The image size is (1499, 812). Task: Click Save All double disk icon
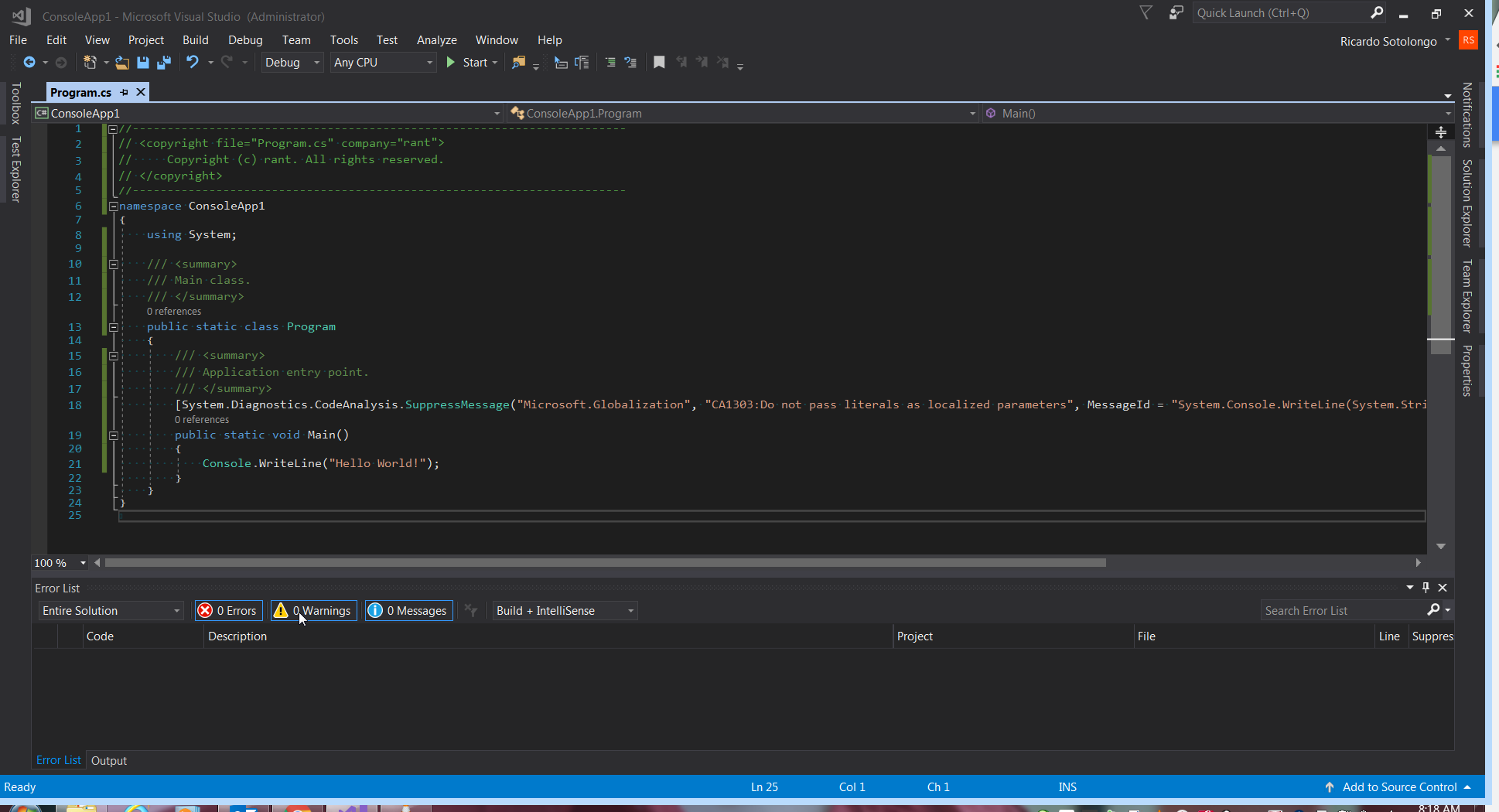click(164, 63)
